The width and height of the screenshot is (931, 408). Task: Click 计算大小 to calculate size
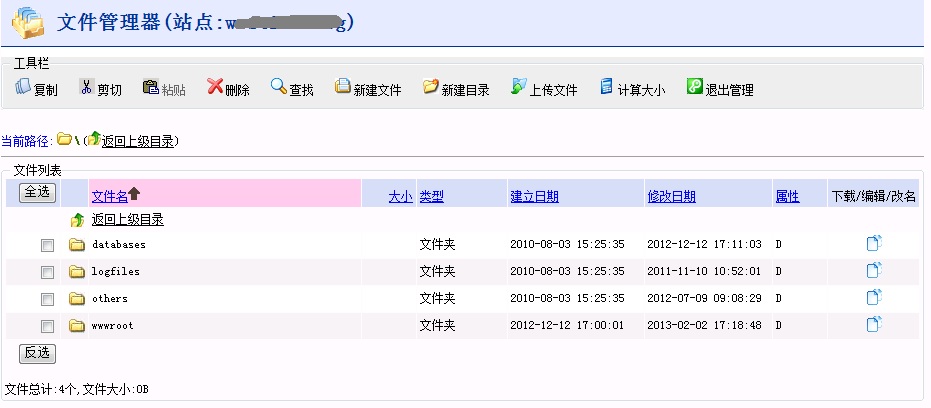click(606, 88)
